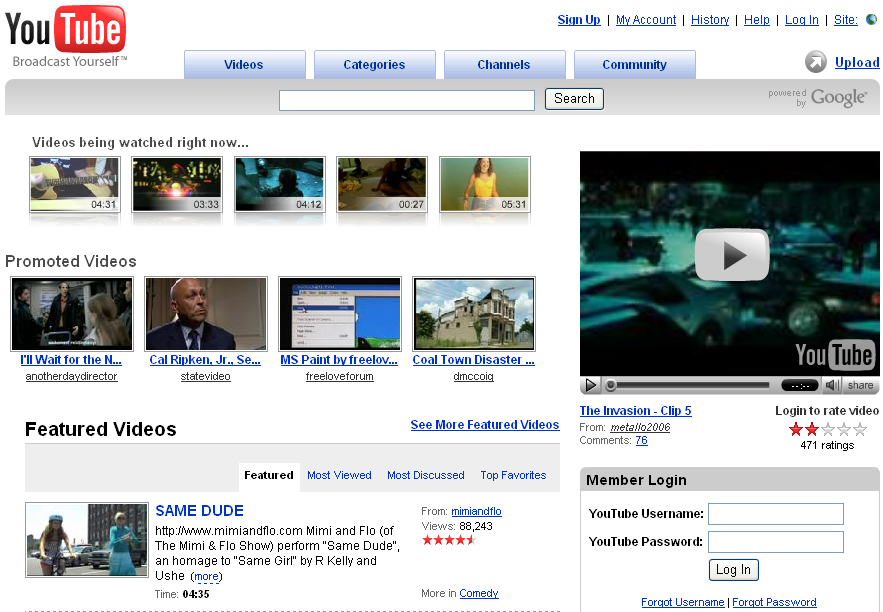Click the first red rating star
Viewport: 883px width, 612px height.
(796, 430)
